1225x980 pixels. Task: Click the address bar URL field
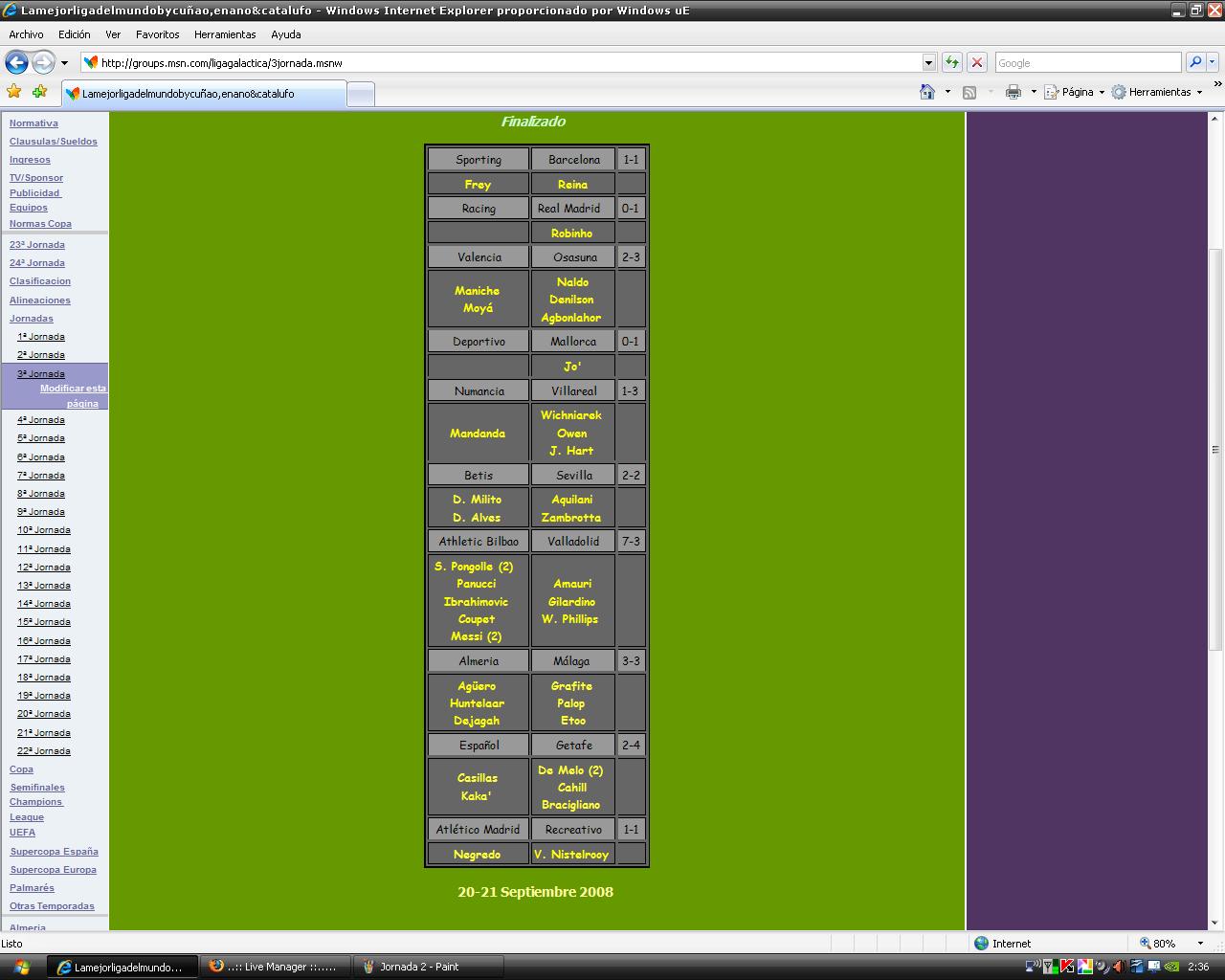pos(501,63)
